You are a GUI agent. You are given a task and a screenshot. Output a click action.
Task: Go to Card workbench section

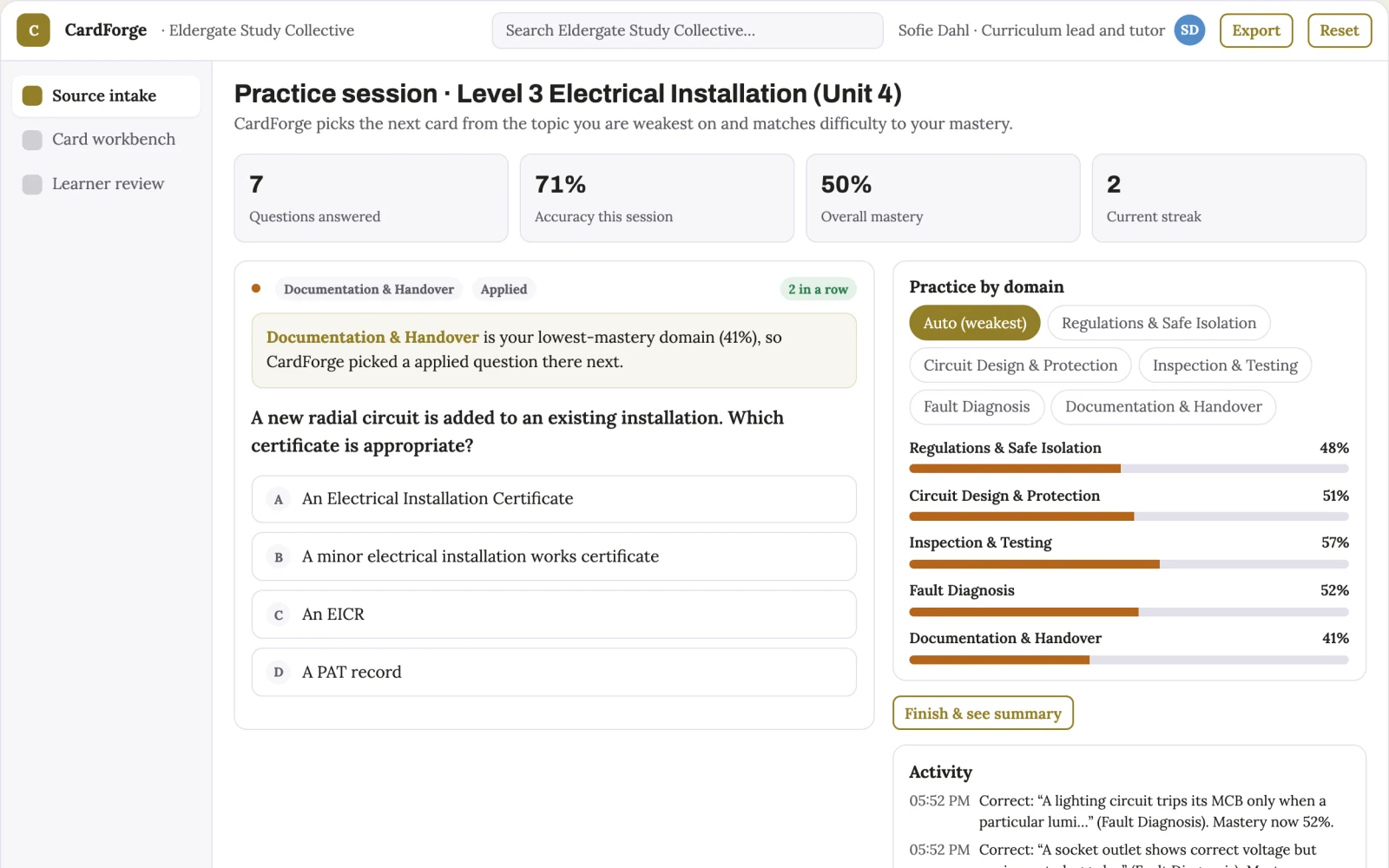coord(106,140)
